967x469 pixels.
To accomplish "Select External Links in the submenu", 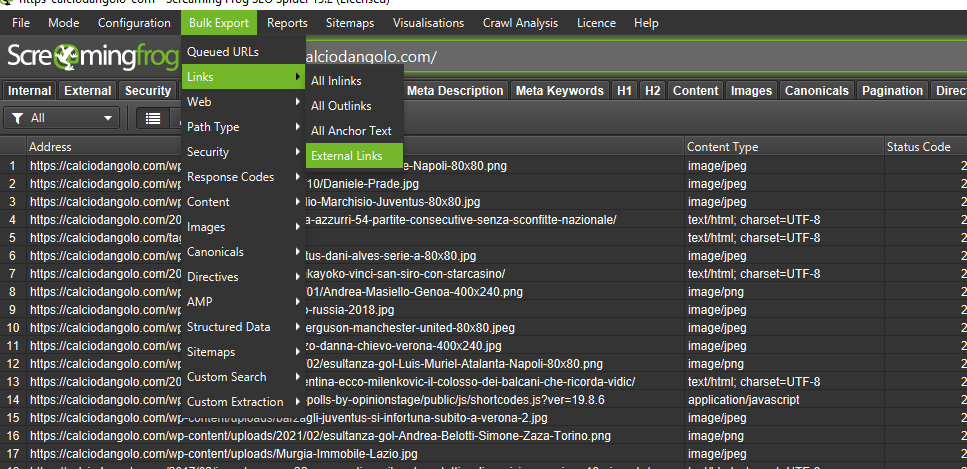I will click(x=346, y=156).
